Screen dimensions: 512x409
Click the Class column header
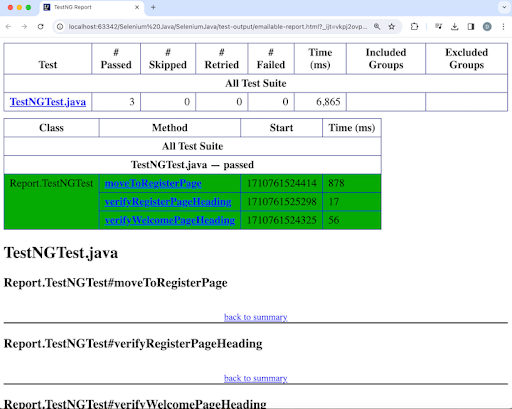(51, 128)
